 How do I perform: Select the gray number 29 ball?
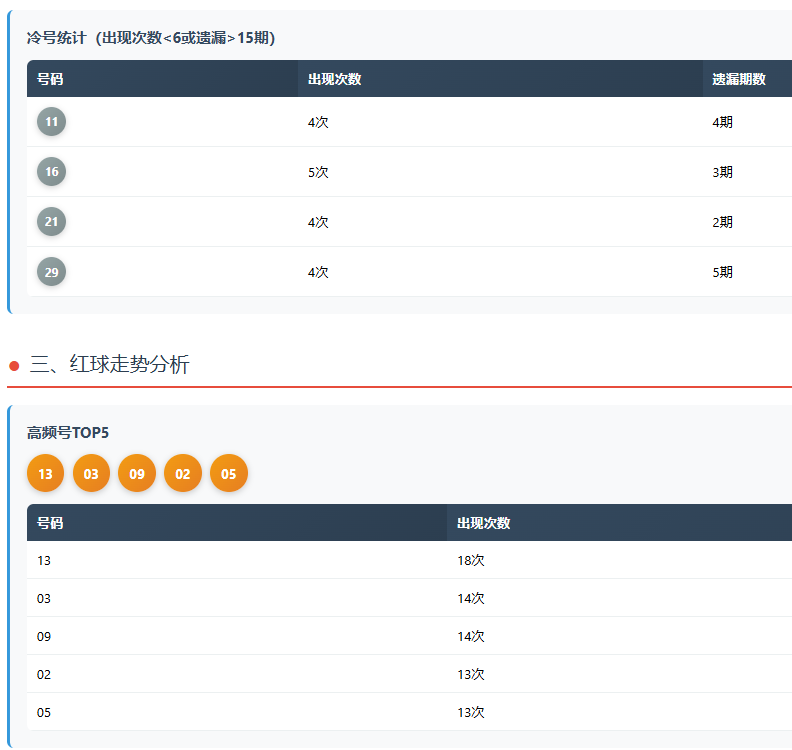point(51,272)
